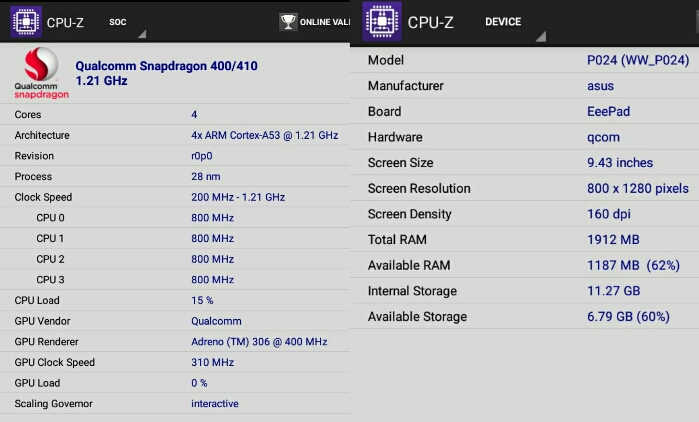Select the GPU Renderer Adreno 306 row
Screen dimensions: 699x422
point(175,342)
